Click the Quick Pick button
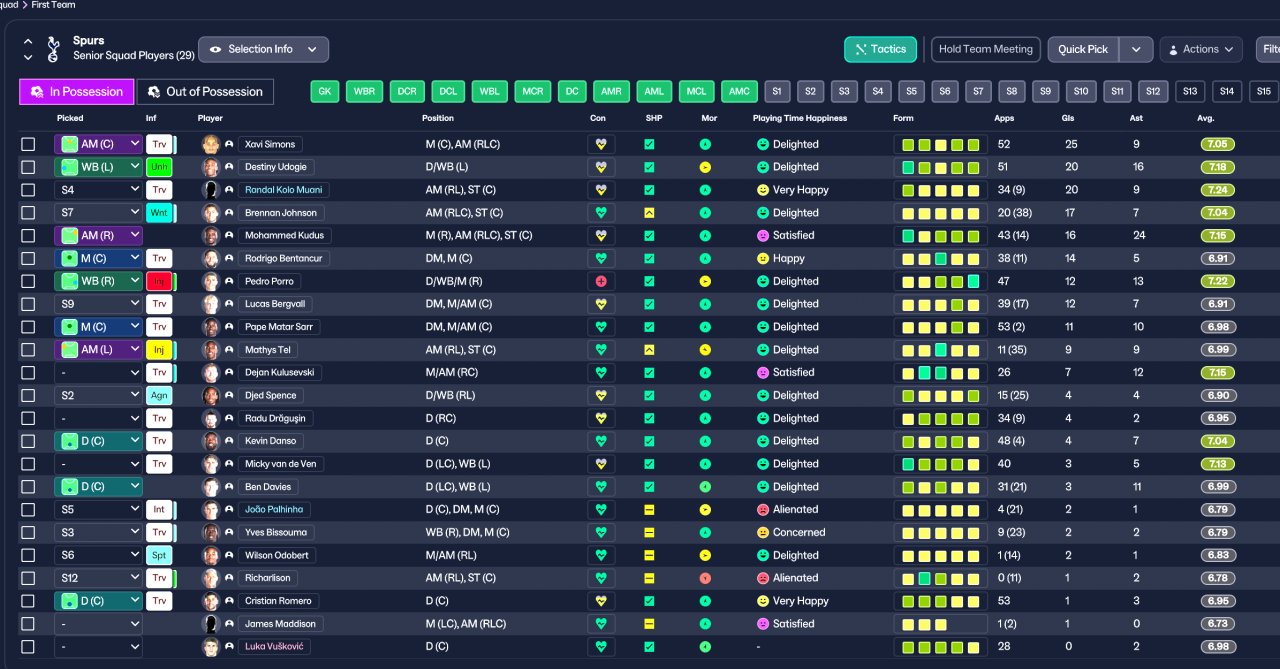 pyautogui.click(x=1084, y=49)
